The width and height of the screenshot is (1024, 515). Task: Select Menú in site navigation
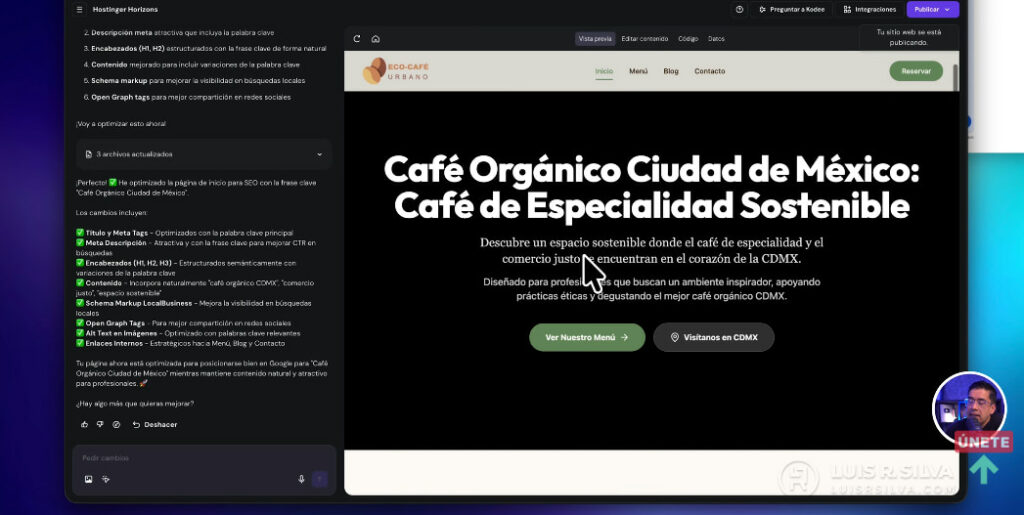pos(638,71)
